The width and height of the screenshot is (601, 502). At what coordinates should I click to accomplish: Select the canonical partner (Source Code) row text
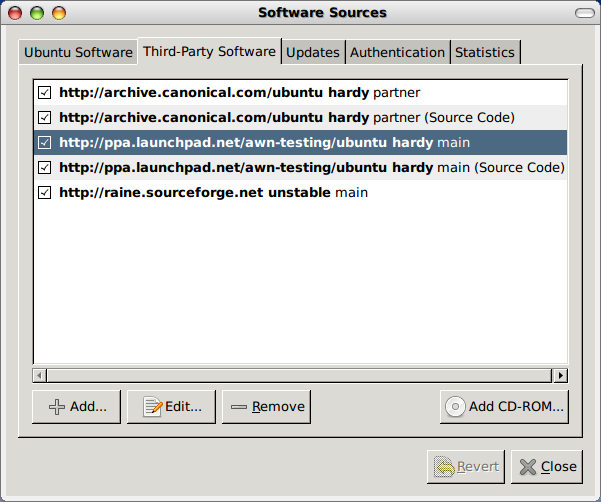pos(287,117)
